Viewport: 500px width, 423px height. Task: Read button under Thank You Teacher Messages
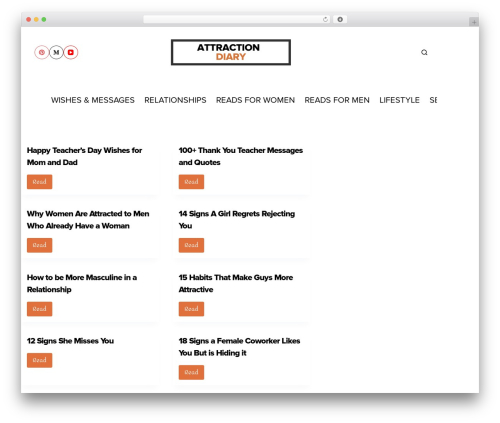tap(191, 182)
